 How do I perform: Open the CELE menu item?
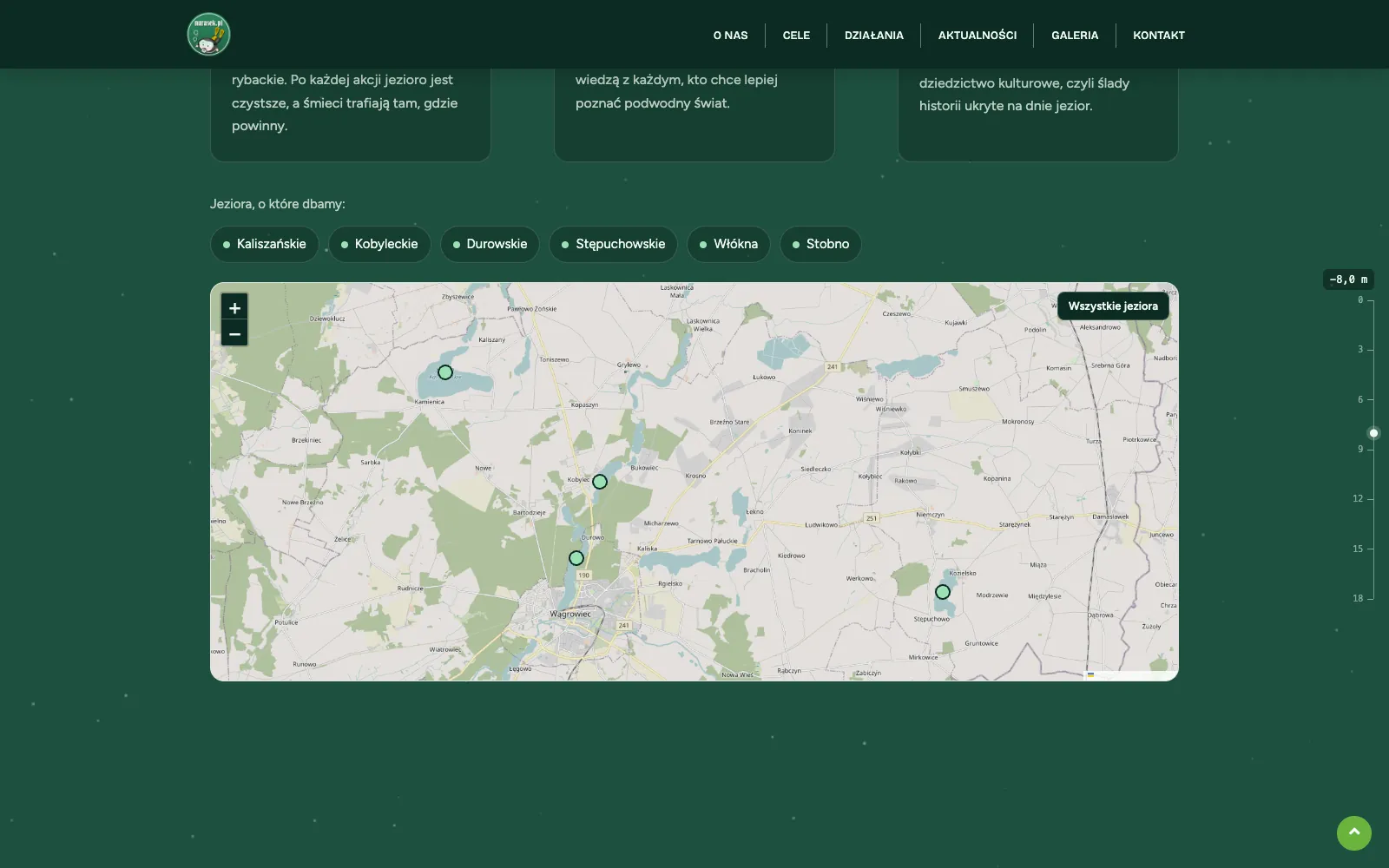click(x=796, y=36)
